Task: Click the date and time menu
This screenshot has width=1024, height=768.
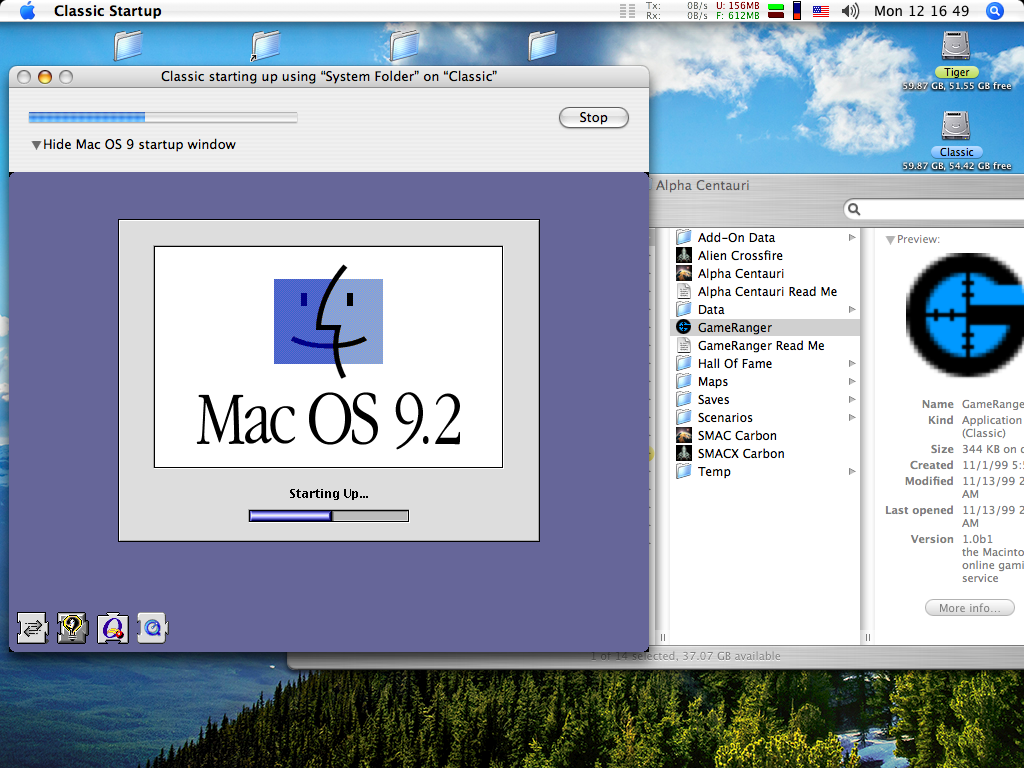Action: coord(921,11)
